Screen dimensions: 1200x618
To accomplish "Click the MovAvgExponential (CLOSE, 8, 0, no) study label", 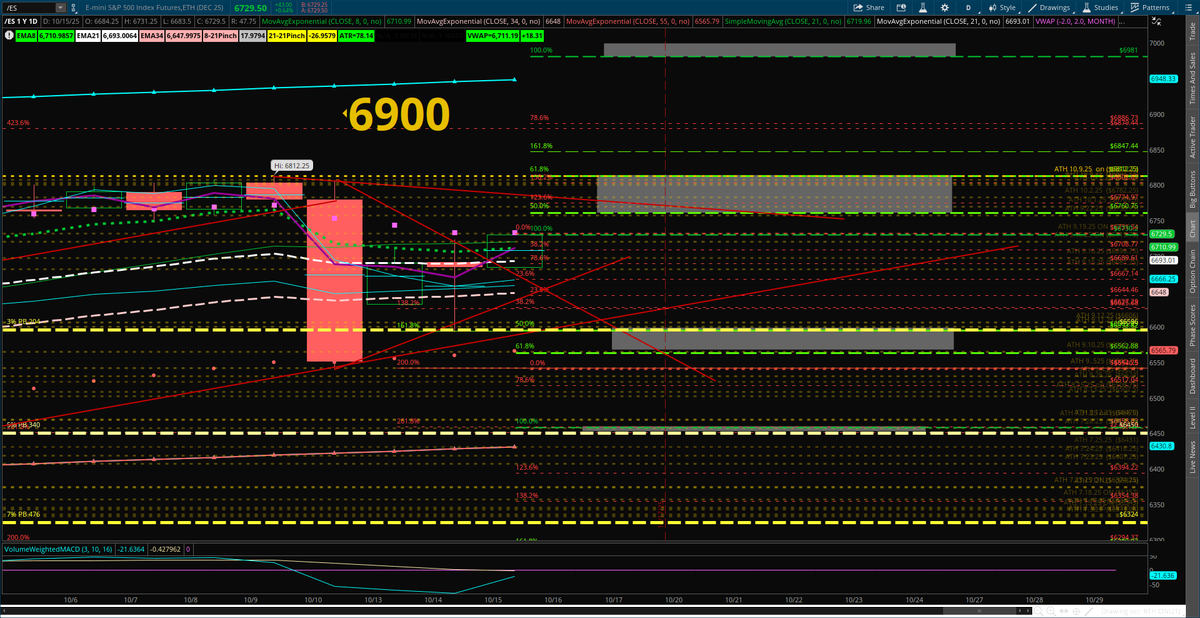I will coord(322,21).
